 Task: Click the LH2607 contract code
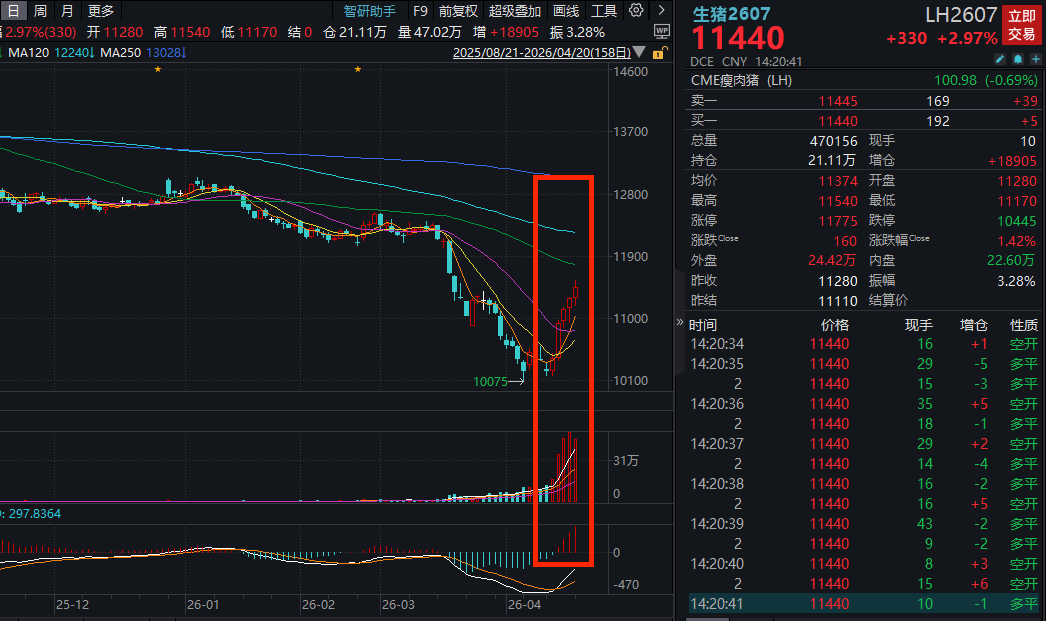coord(961,15)
